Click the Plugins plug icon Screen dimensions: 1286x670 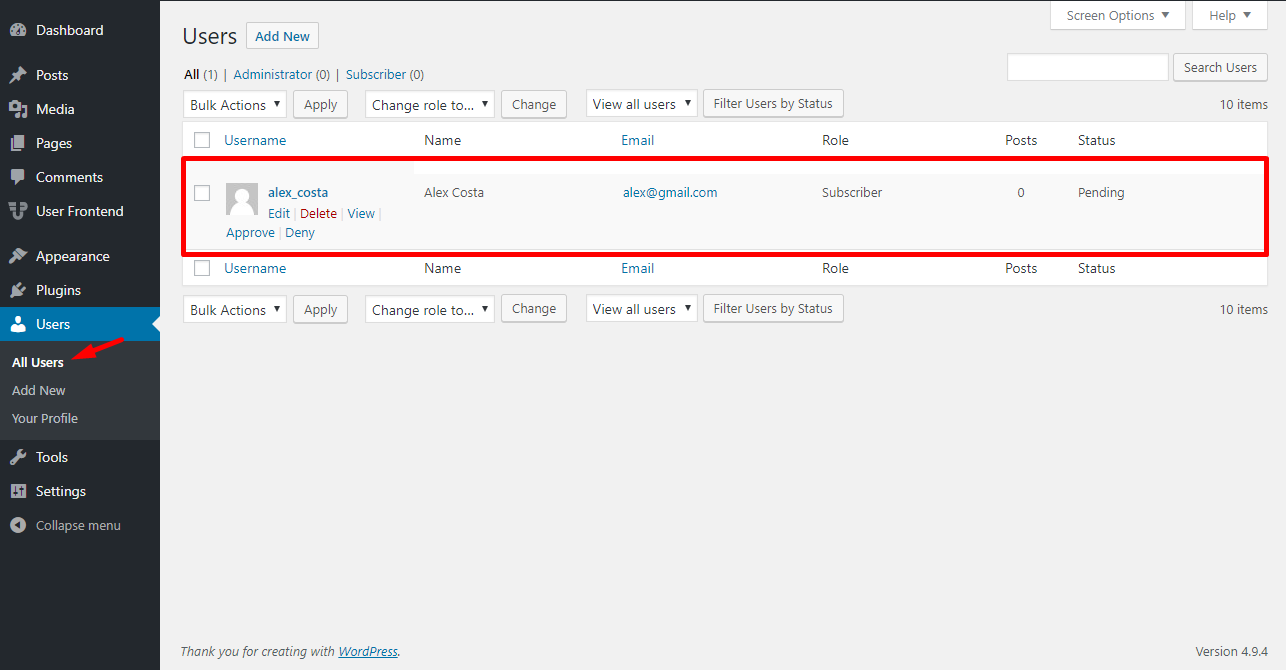click(x=18, y=290)
